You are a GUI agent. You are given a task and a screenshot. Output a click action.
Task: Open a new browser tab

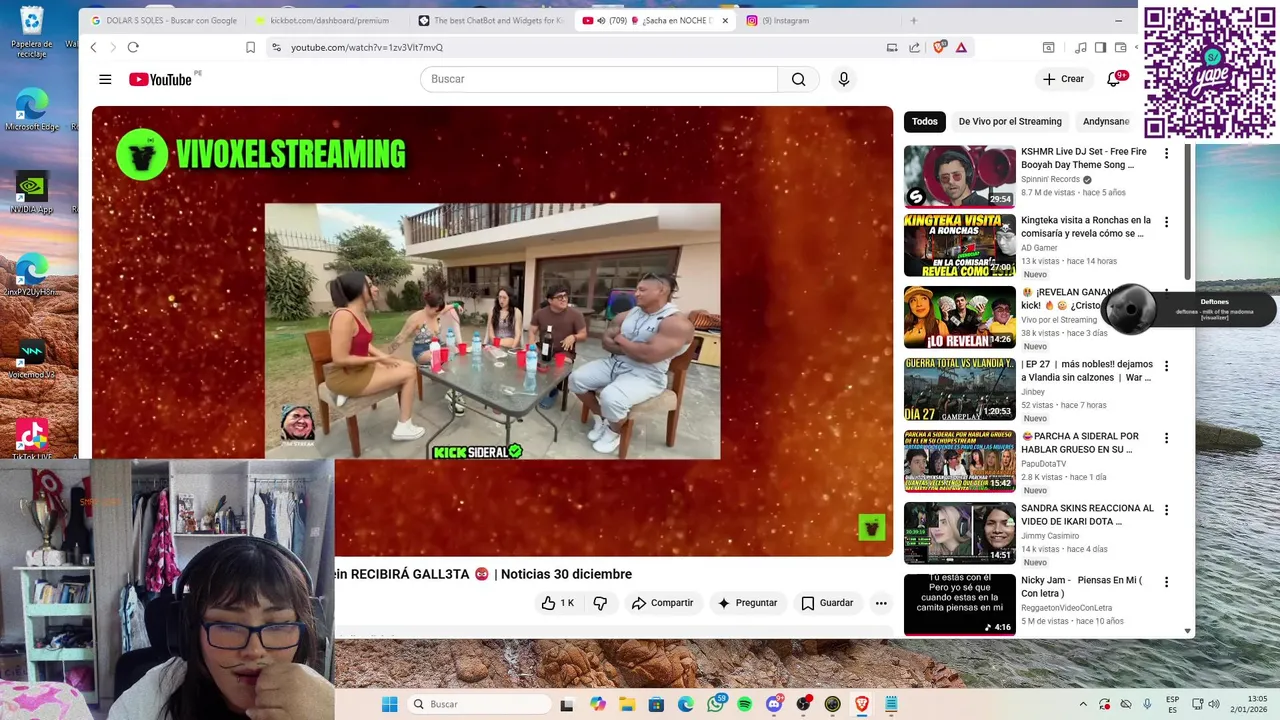[913, 20]
